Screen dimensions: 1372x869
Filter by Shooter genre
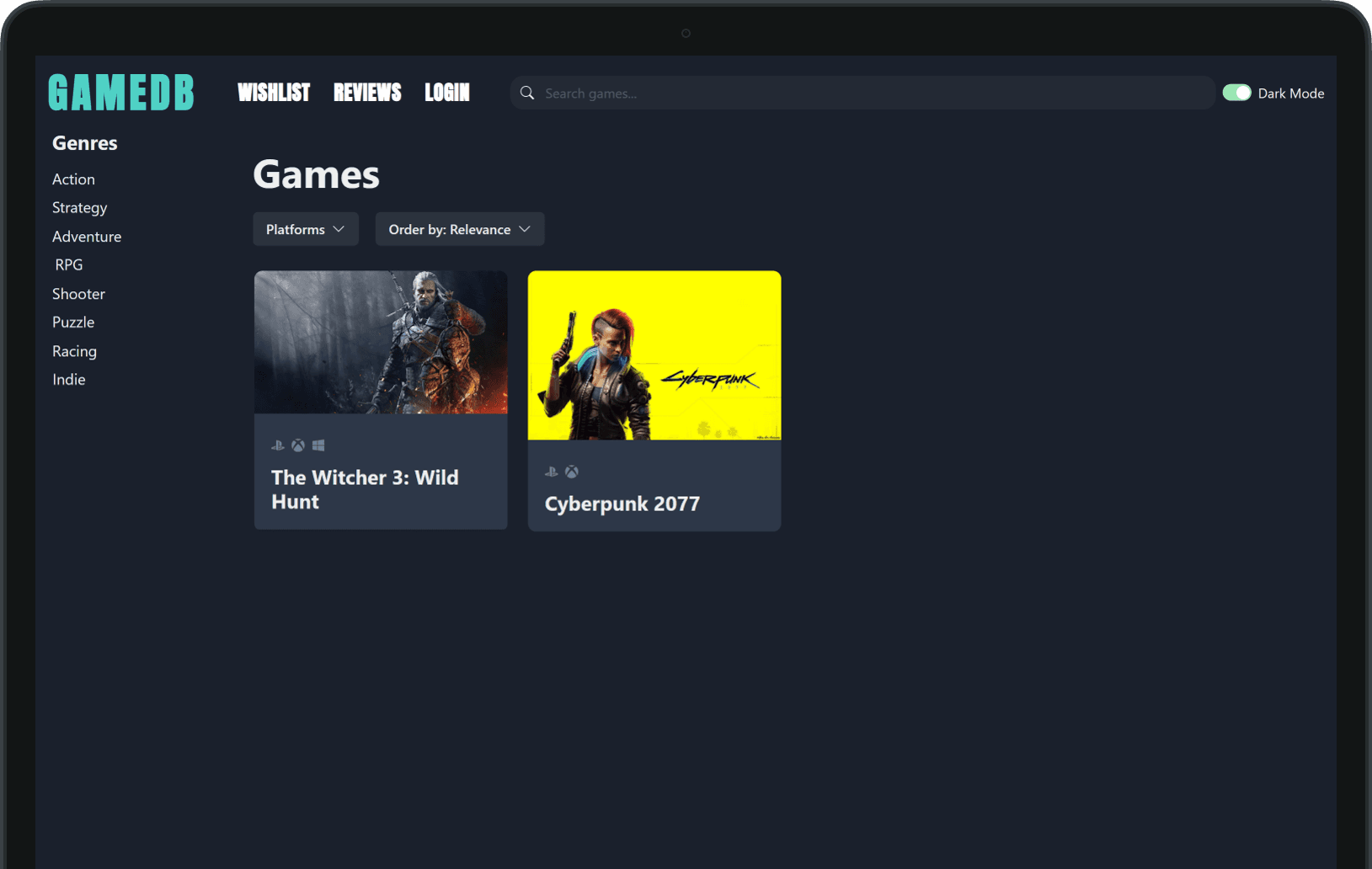78,294
